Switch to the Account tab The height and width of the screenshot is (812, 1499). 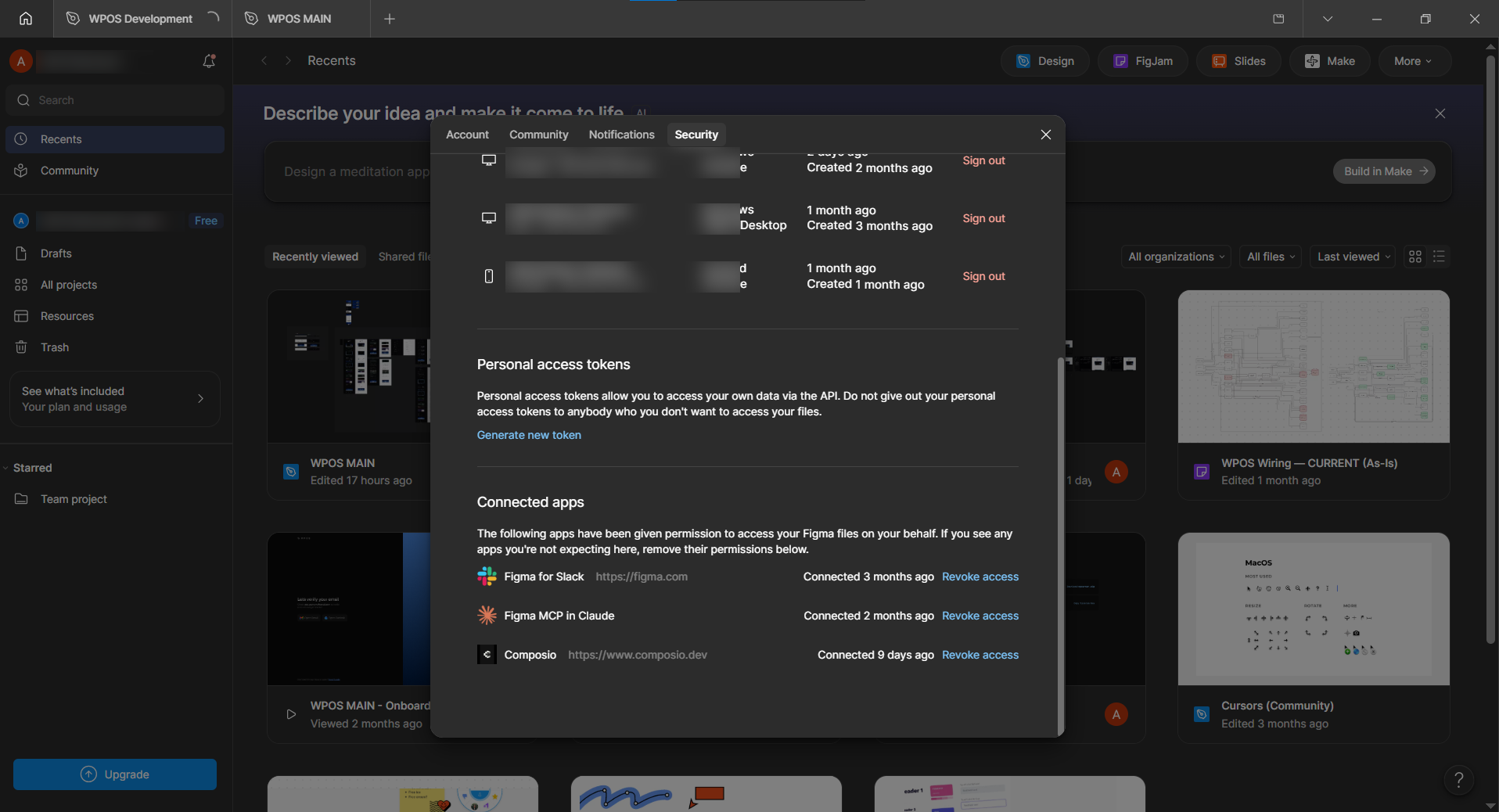click(468, 135)
